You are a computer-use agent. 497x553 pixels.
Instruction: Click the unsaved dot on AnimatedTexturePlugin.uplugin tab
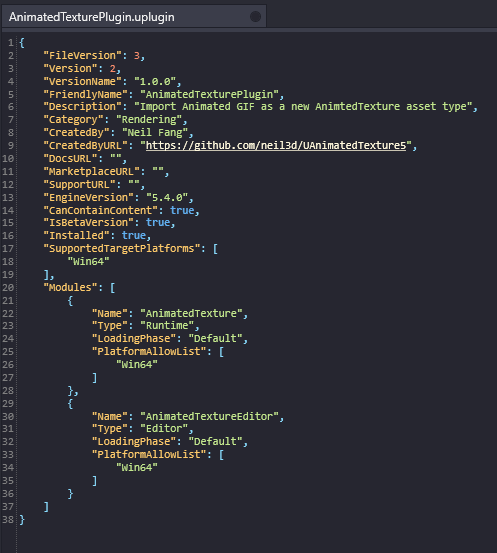(x=255, y=17)
